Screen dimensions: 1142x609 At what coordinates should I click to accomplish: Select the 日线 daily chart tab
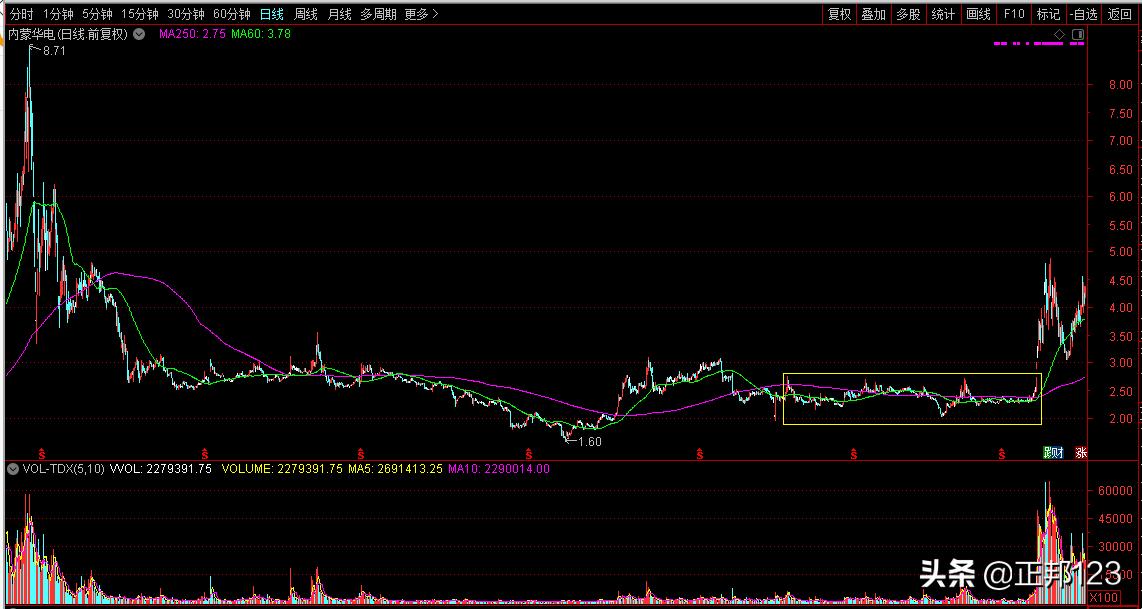(x=272, y=14)
